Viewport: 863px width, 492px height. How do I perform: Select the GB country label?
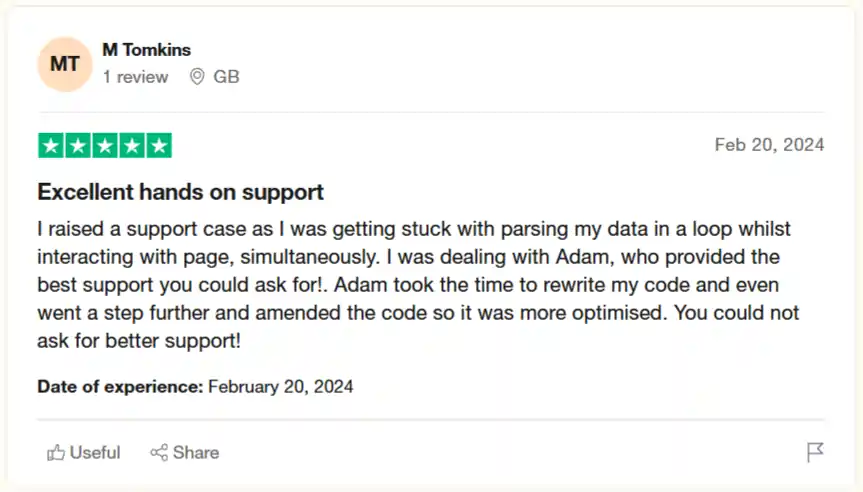(x=227, y=77)
